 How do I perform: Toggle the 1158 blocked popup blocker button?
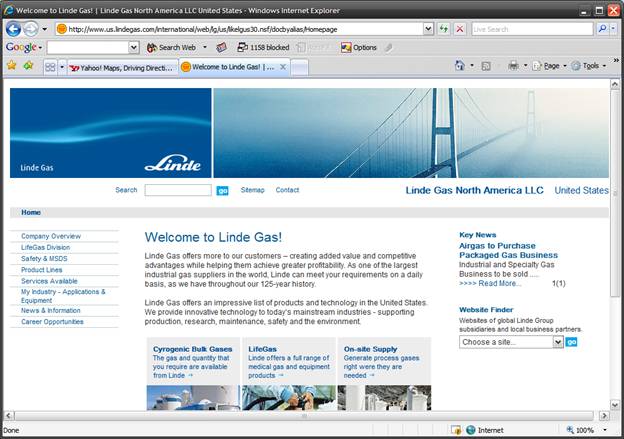263,47
